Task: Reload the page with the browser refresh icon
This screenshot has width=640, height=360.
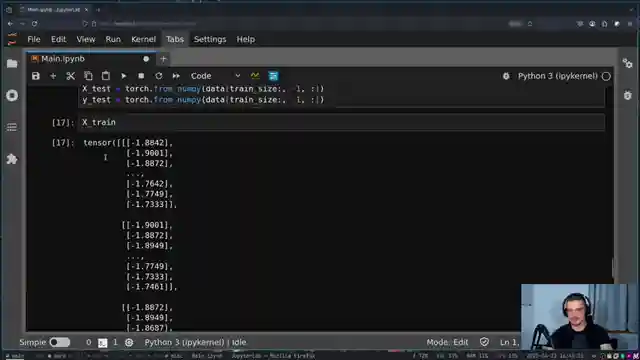Action: tap(35, 24)
